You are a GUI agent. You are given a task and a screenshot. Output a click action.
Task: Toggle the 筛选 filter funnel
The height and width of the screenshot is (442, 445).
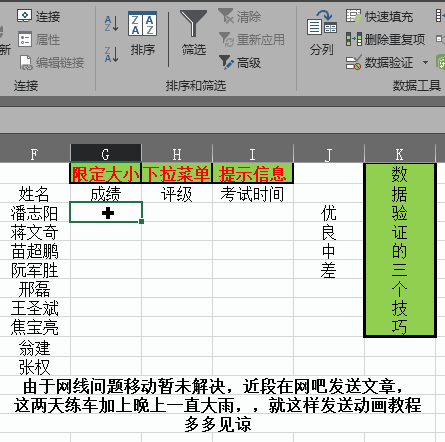click(x=194, y=33)
